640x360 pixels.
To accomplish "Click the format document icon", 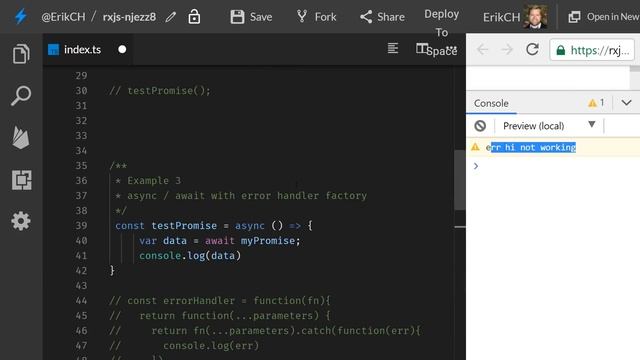I will point(393,48).
